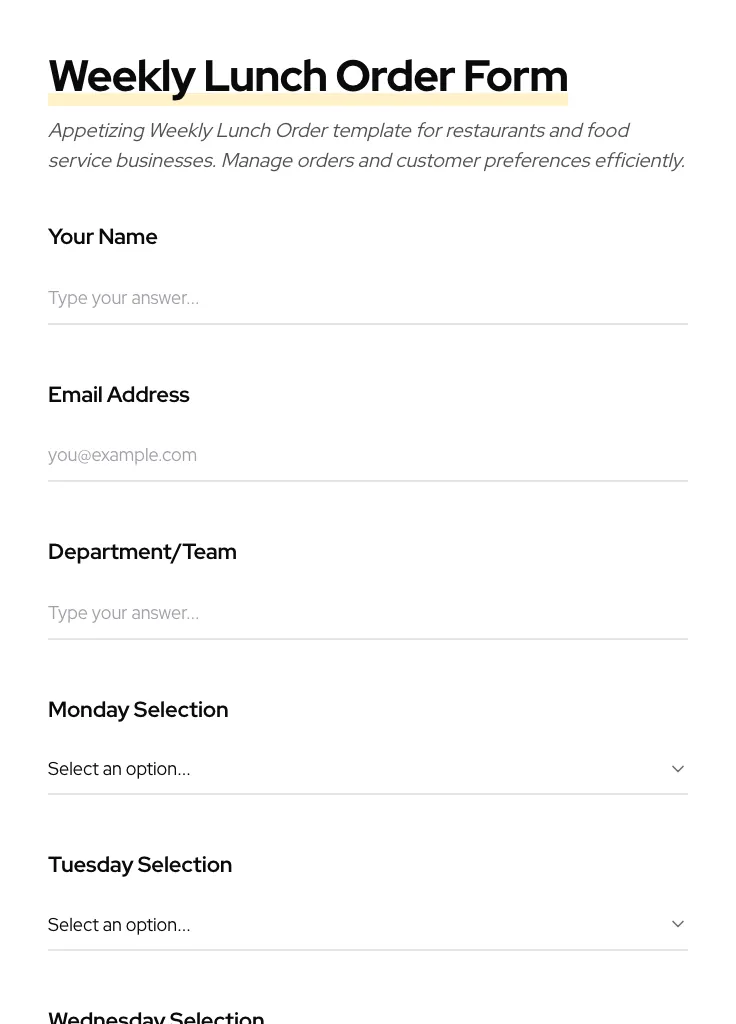
Task: Click the Tuesday Selection label
Action: pyautogui.click(x=140, y=865)
